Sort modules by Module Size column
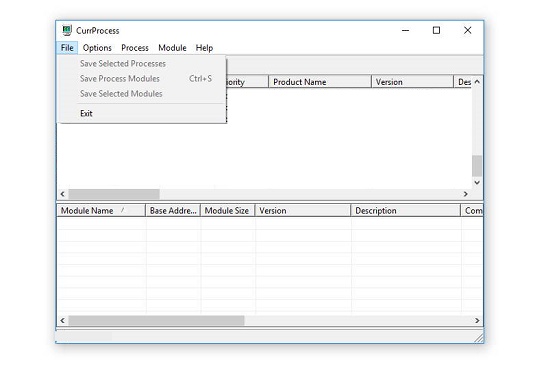This screenshot has height=373, width=550. click(x=227, y=211)
